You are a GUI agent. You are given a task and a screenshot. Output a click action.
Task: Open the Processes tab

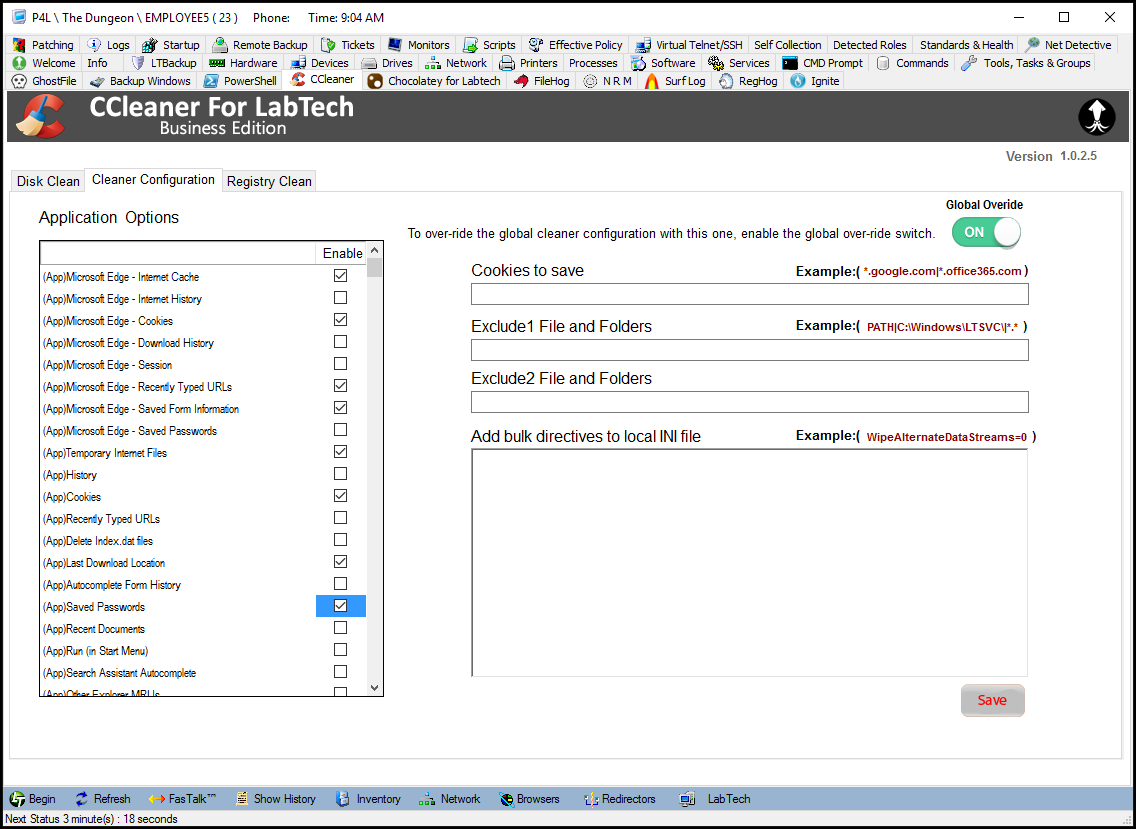tap(593, 63)
